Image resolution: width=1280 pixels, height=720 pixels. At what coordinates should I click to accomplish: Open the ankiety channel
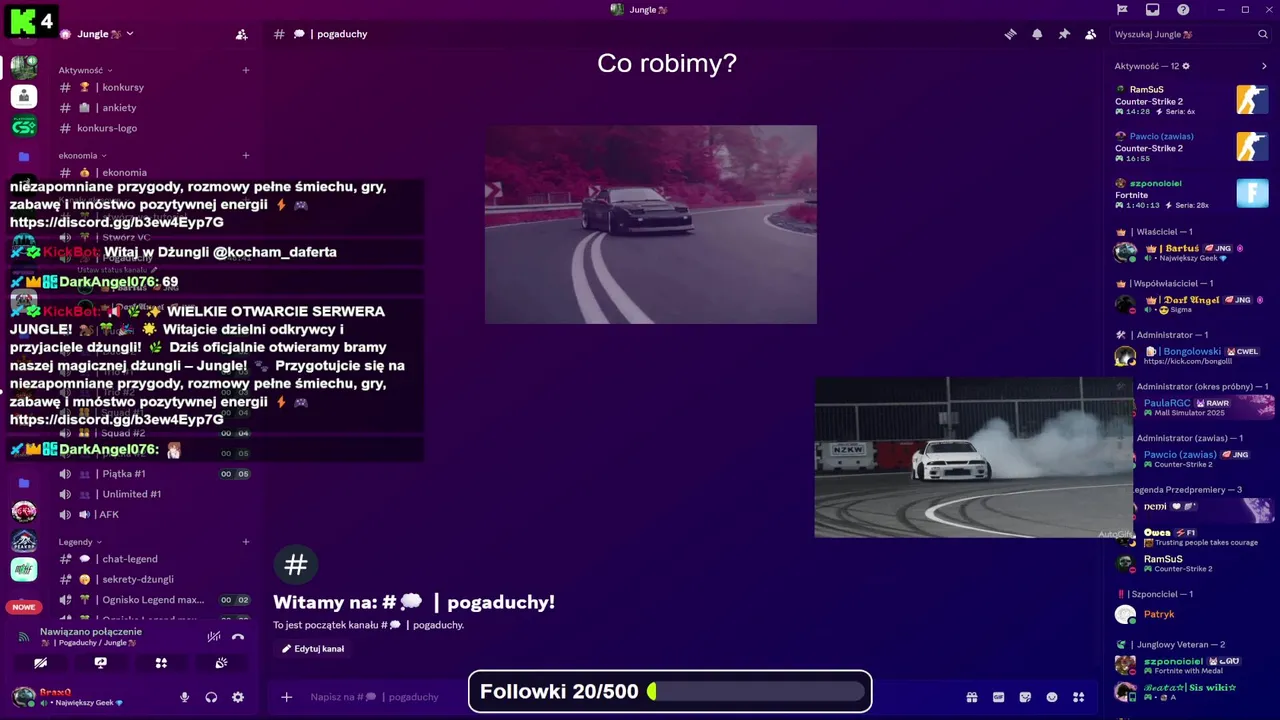(154, 108)
